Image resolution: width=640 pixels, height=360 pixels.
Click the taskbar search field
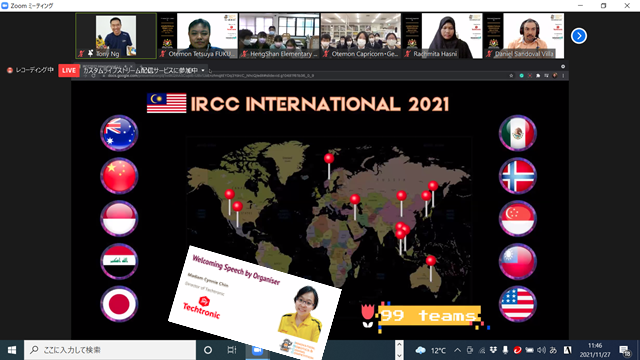(x=110, y=350)
